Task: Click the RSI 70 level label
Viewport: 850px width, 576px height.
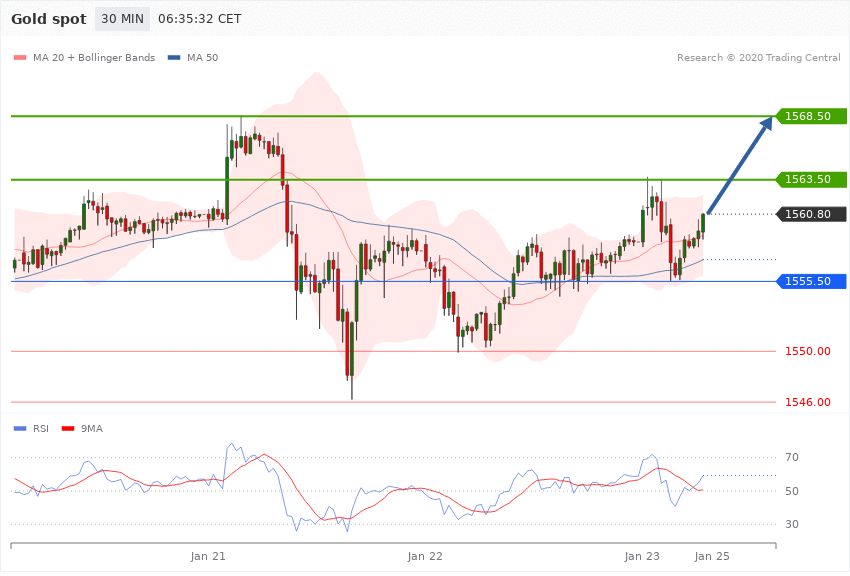Action: tap(792, 457)
